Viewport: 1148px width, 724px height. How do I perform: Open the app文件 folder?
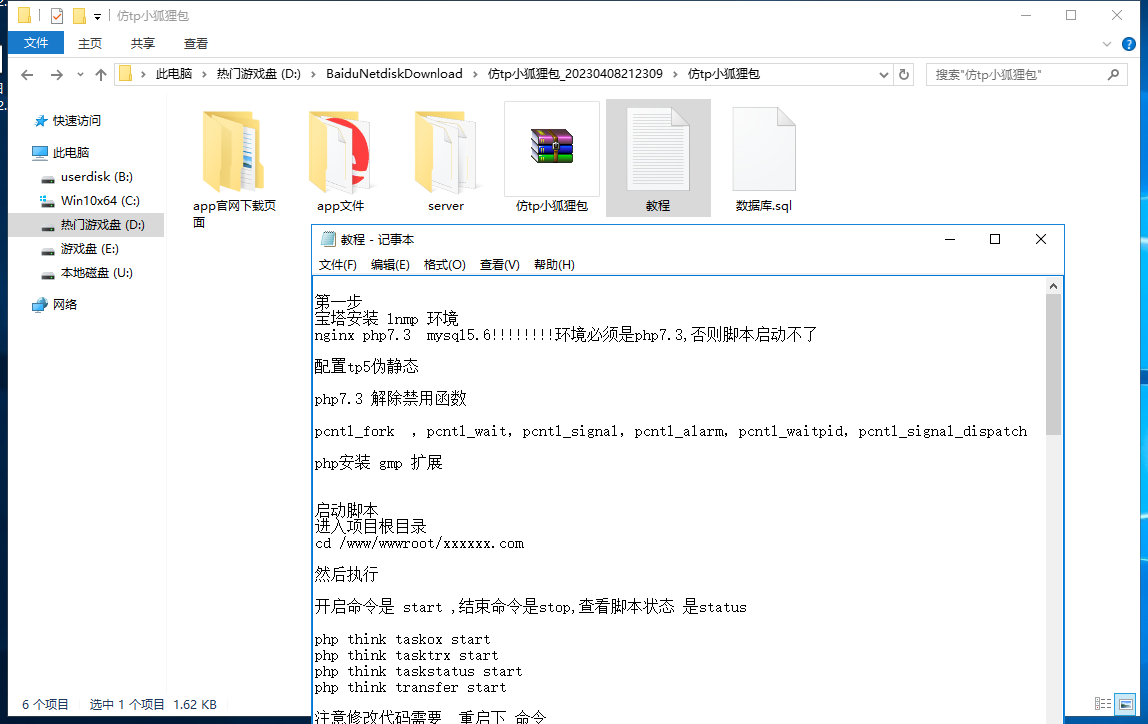(340, 152)
